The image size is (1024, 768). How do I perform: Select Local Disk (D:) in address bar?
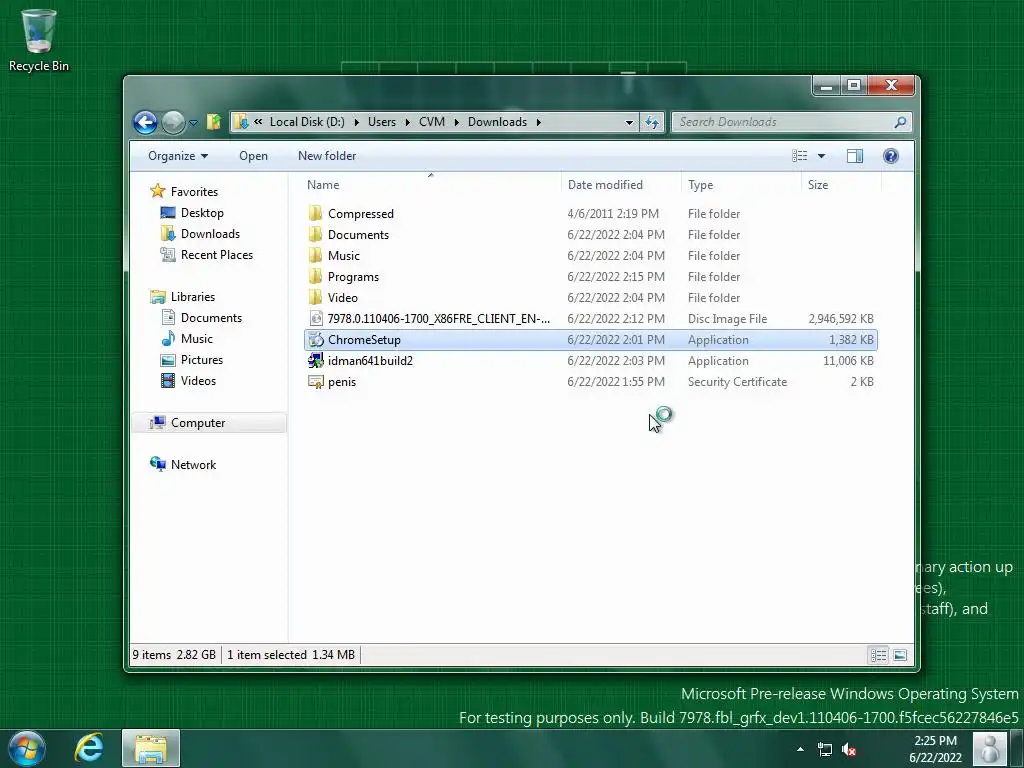[307, 122]
